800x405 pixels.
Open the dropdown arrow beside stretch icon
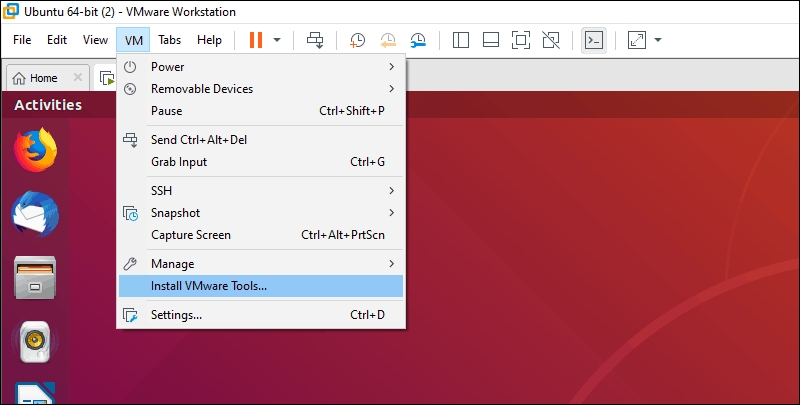coord(658,40)
